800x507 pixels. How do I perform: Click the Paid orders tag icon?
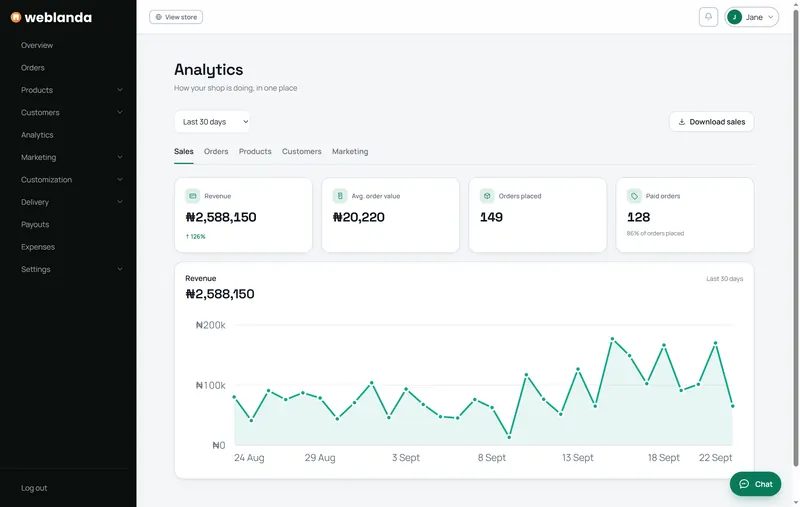coord(634,196)
